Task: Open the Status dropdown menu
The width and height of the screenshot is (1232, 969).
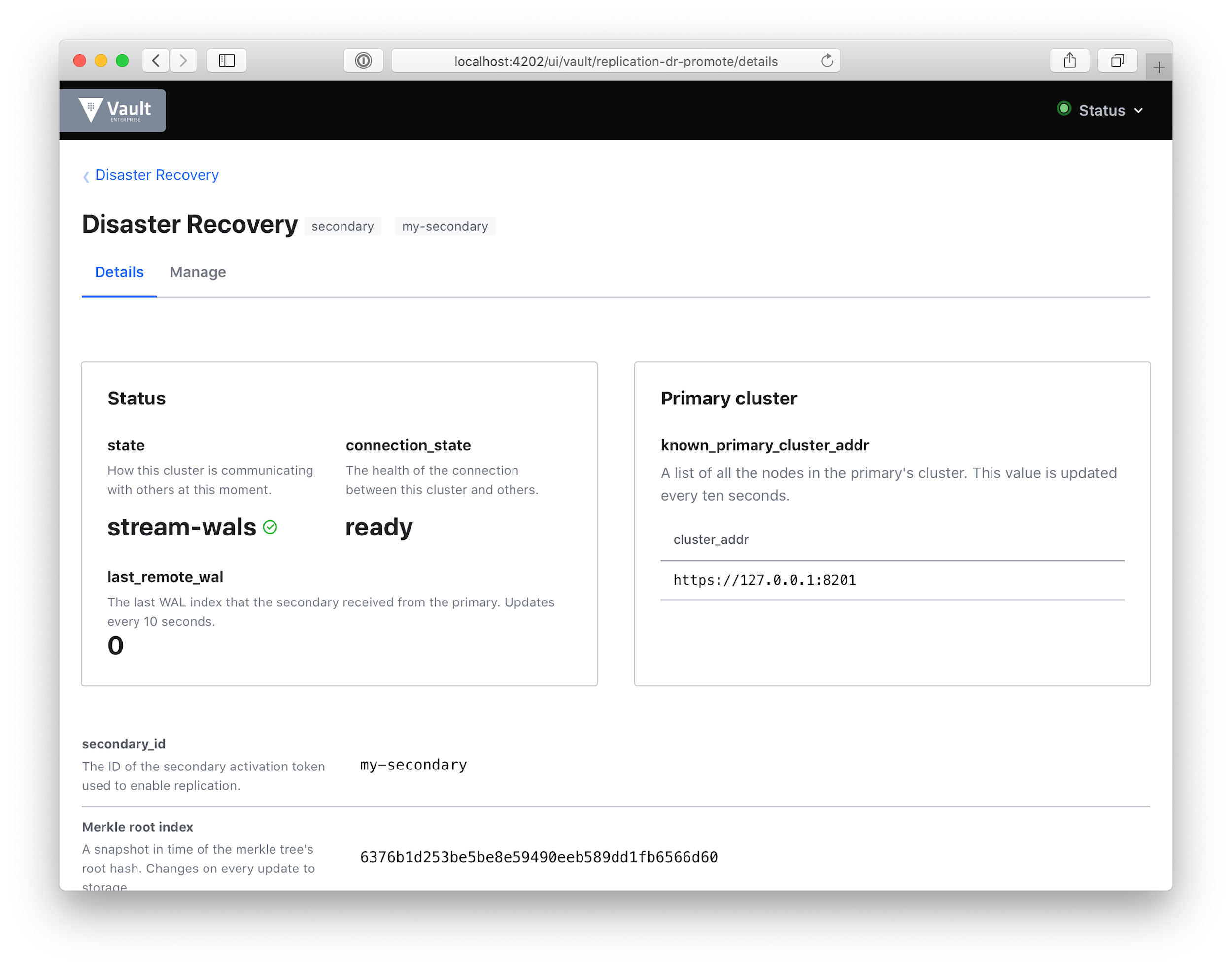Action: coord(1101,110)
